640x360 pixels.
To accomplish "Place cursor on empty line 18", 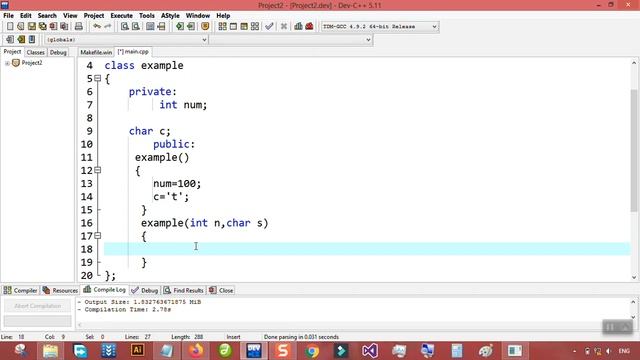I will point(367,249).
